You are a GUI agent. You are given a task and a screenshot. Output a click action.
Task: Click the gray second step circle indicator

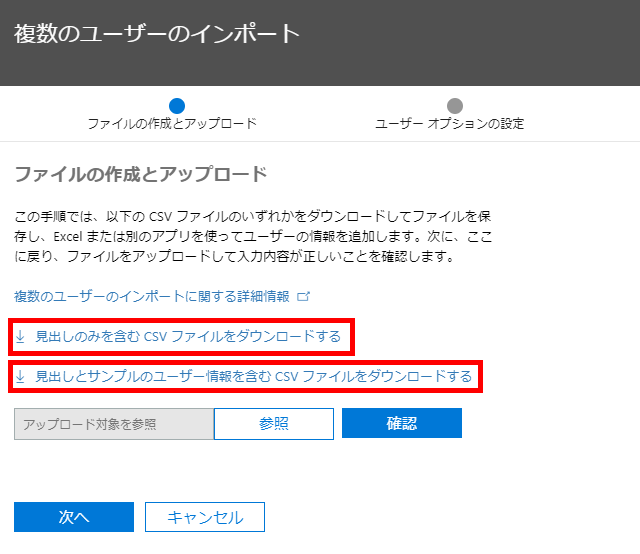455,105
